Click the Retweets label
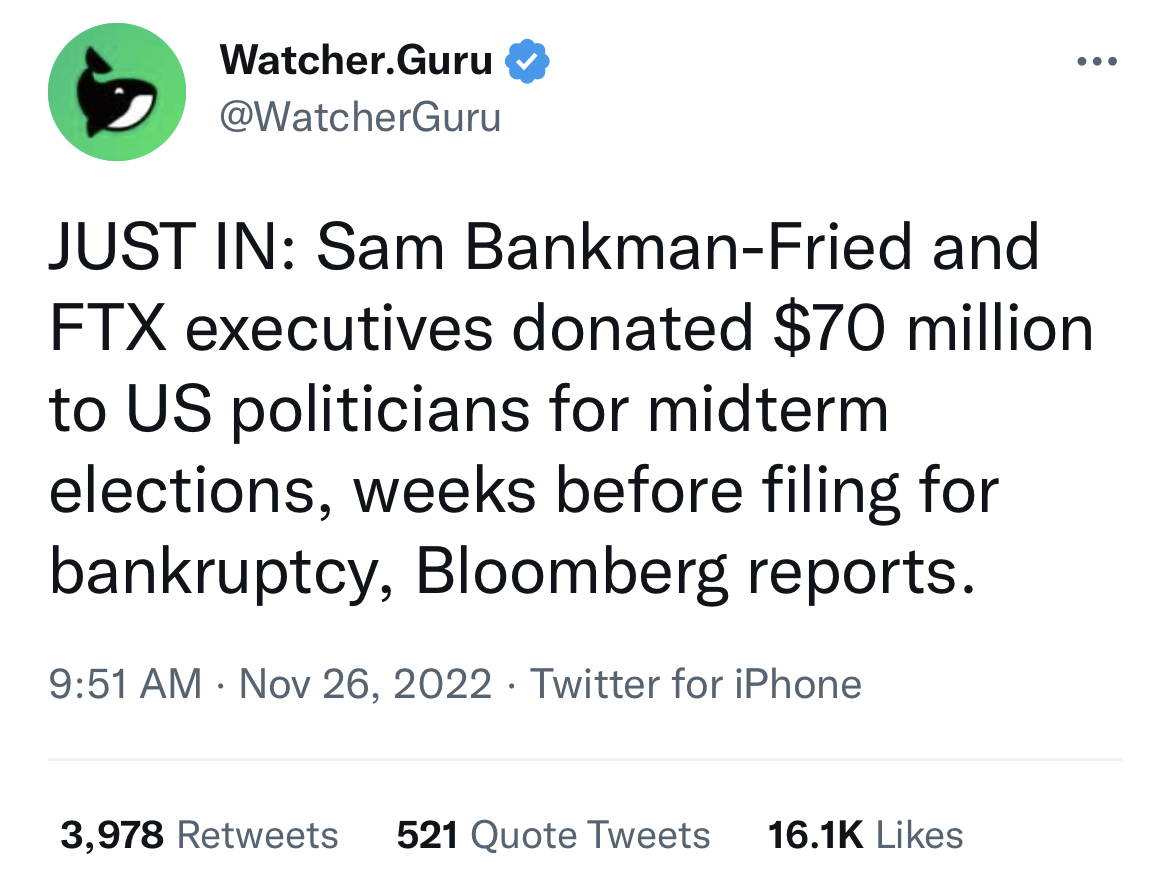 click(258, 835)
